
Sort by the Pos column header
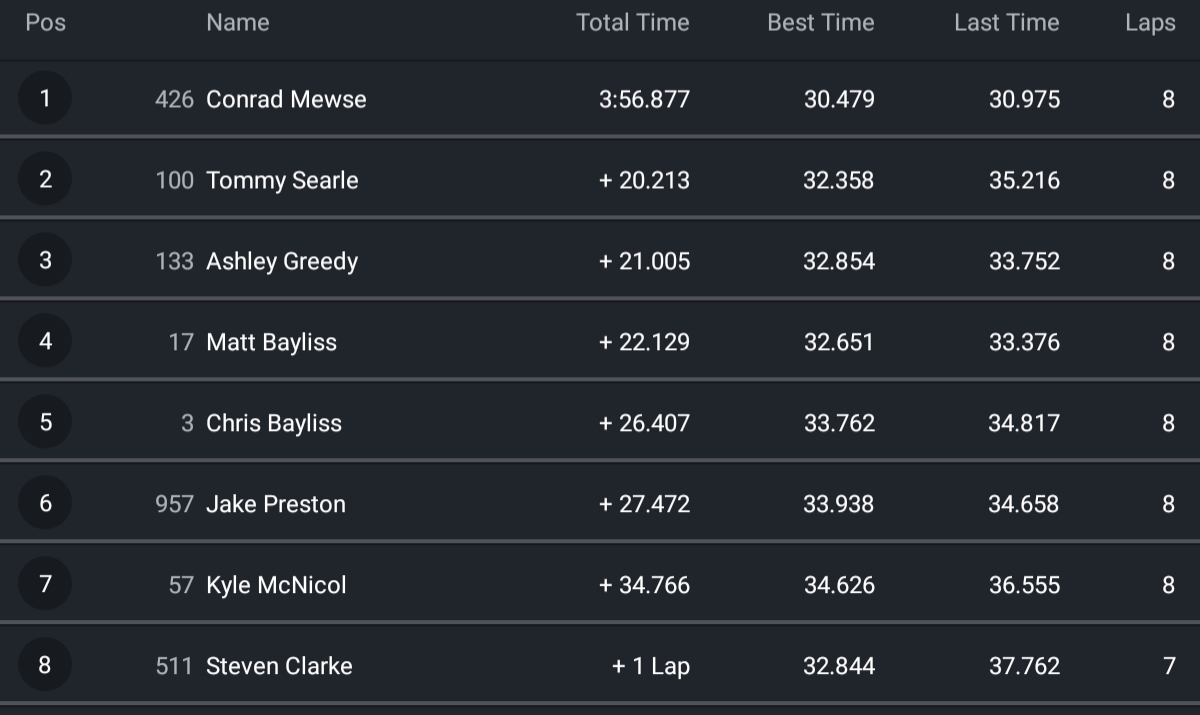(45, 22)
